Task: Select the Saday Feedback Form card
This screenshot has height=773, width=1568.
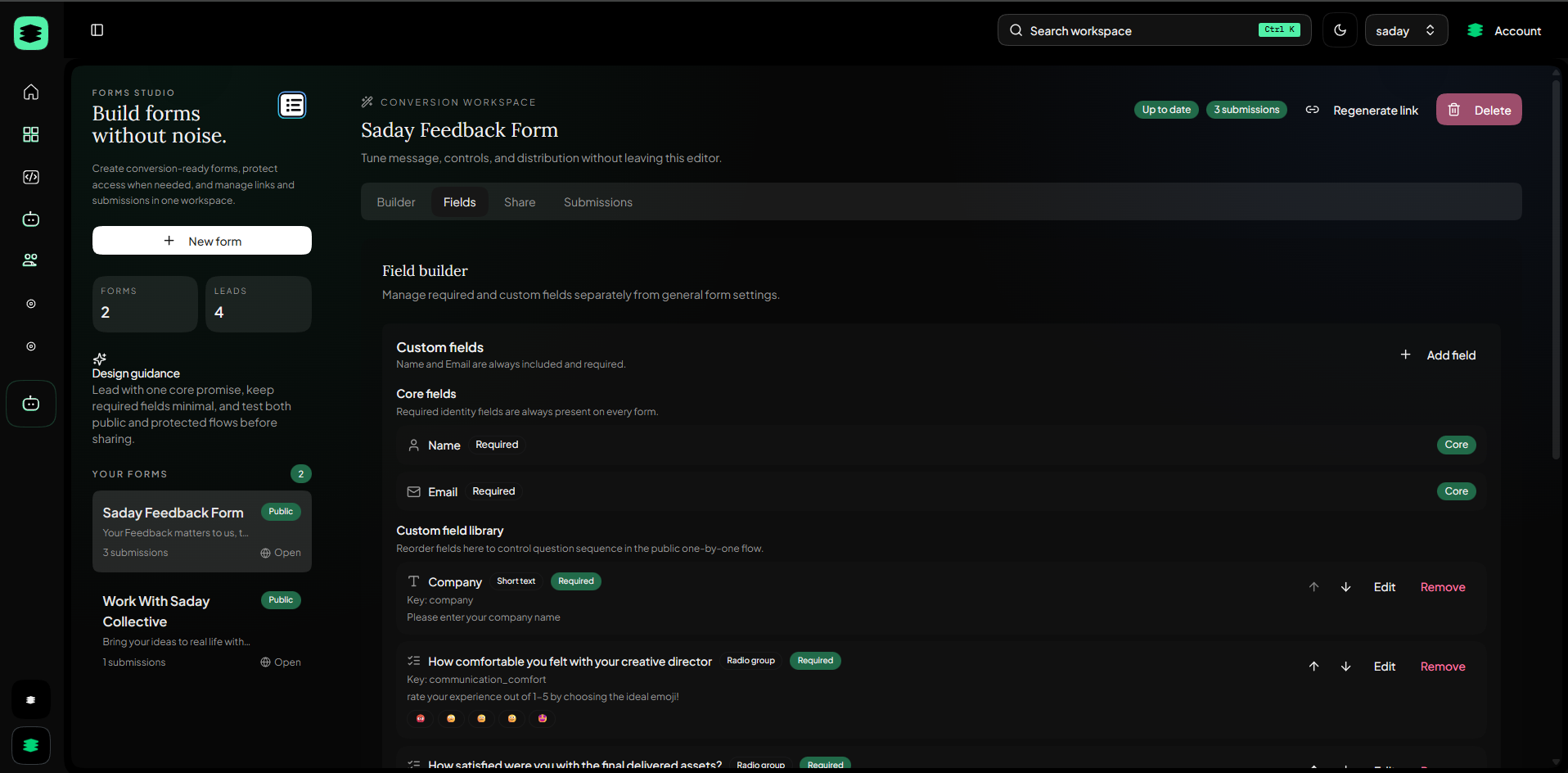Action: [202, 531]
